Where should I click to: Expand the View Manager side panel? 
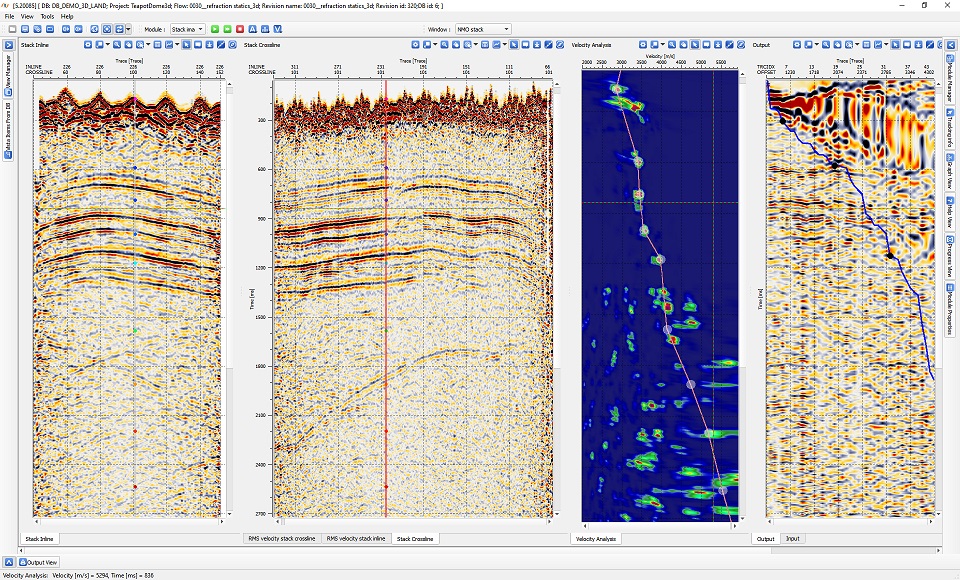pos(10,72)
